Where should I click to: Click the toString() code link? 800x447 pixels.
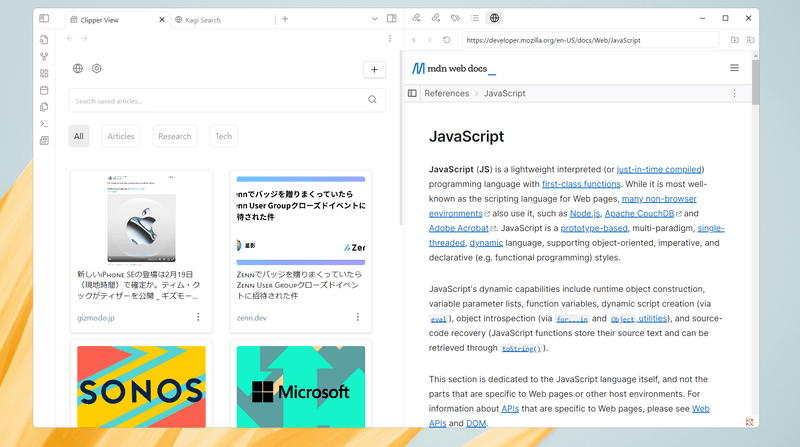(521, 349)
